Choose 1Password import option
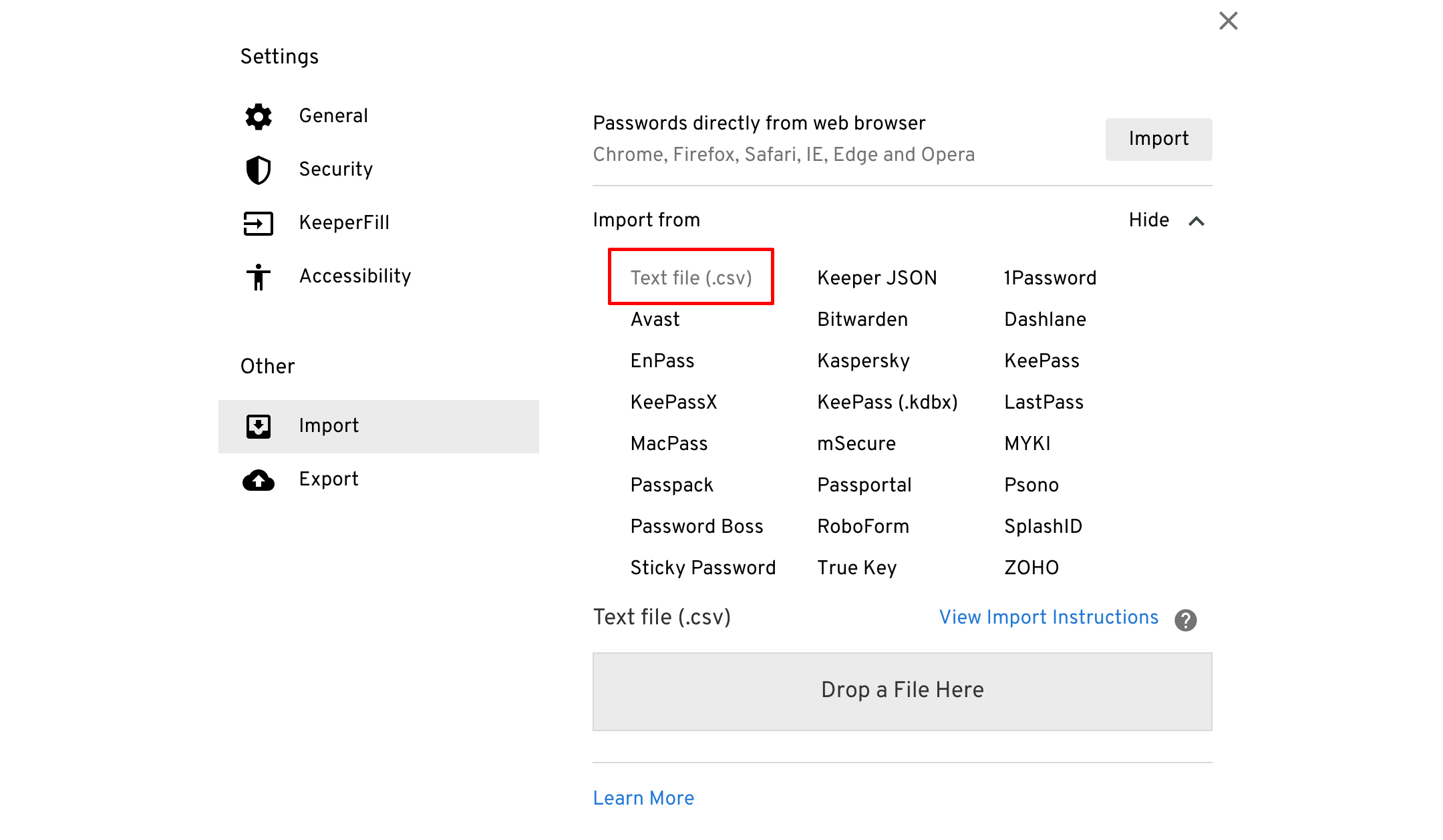Viewport: 1443px width, 840px height. click(x=1050, y=278)
